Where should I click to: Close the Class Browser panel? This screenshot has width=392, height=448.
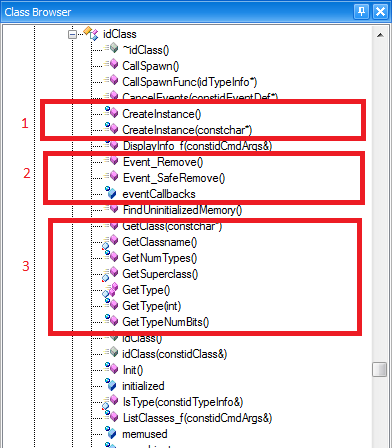(x=380, y=12)
